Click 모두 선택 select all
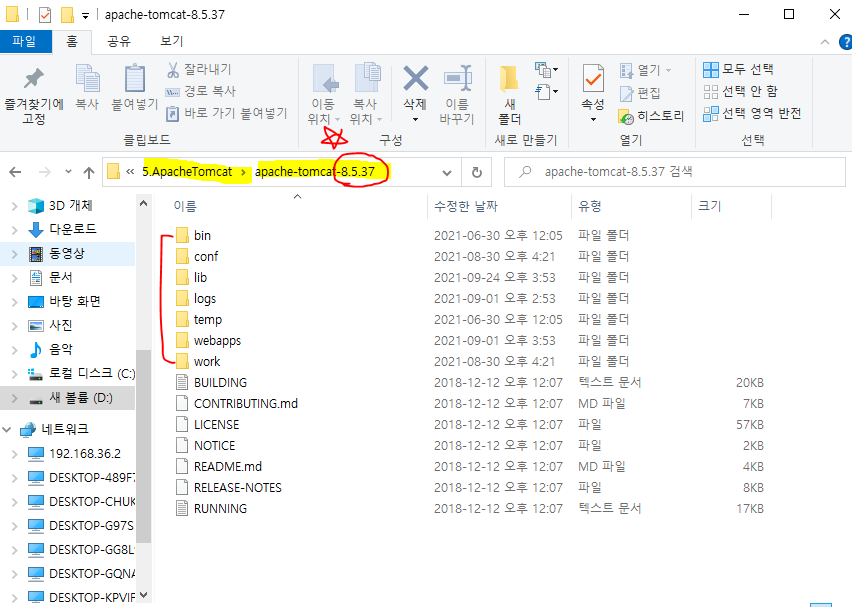 [x=738, y=69]
